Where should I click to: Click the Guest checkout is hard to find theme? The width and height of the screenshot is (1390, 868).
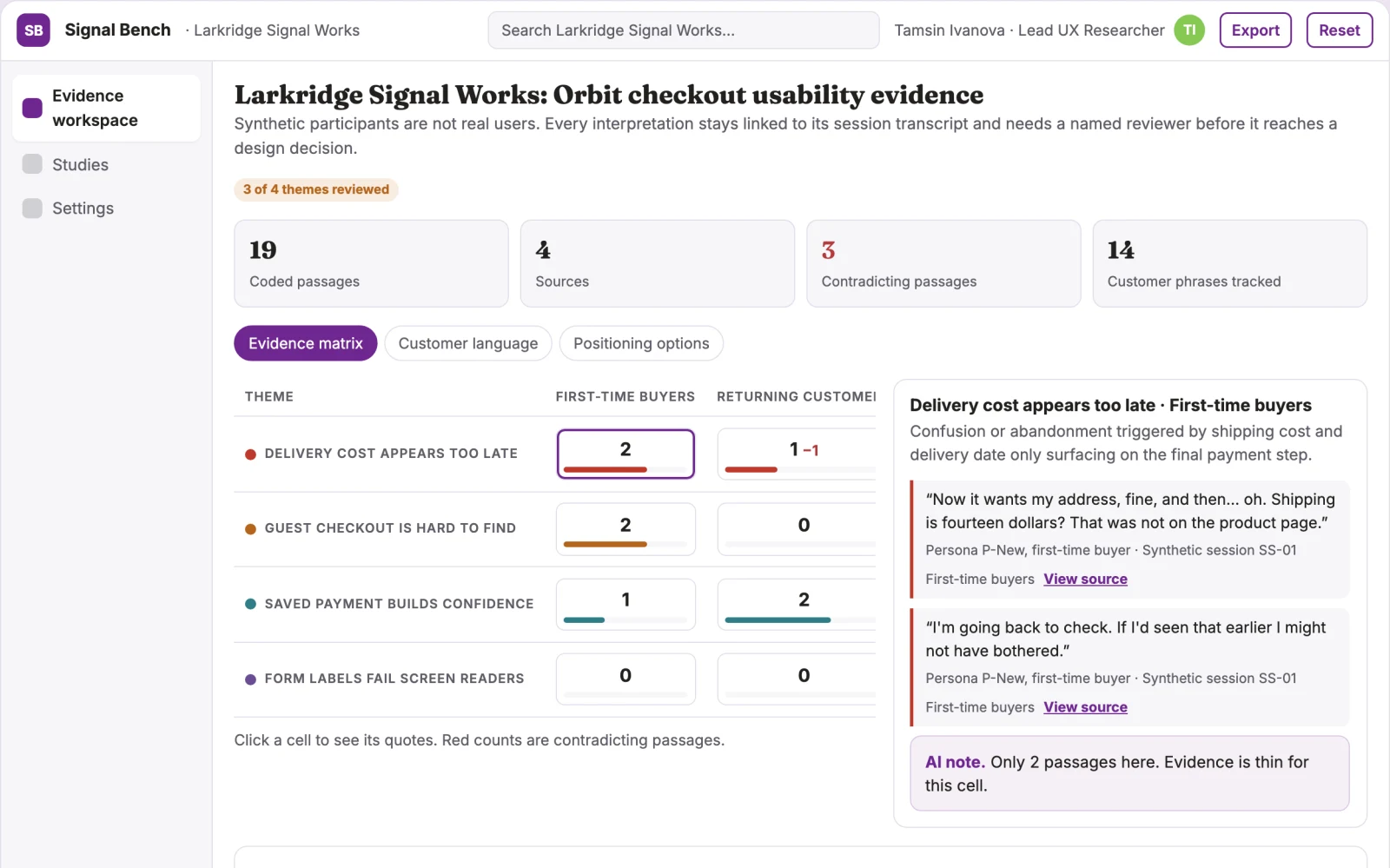[390, 528]
